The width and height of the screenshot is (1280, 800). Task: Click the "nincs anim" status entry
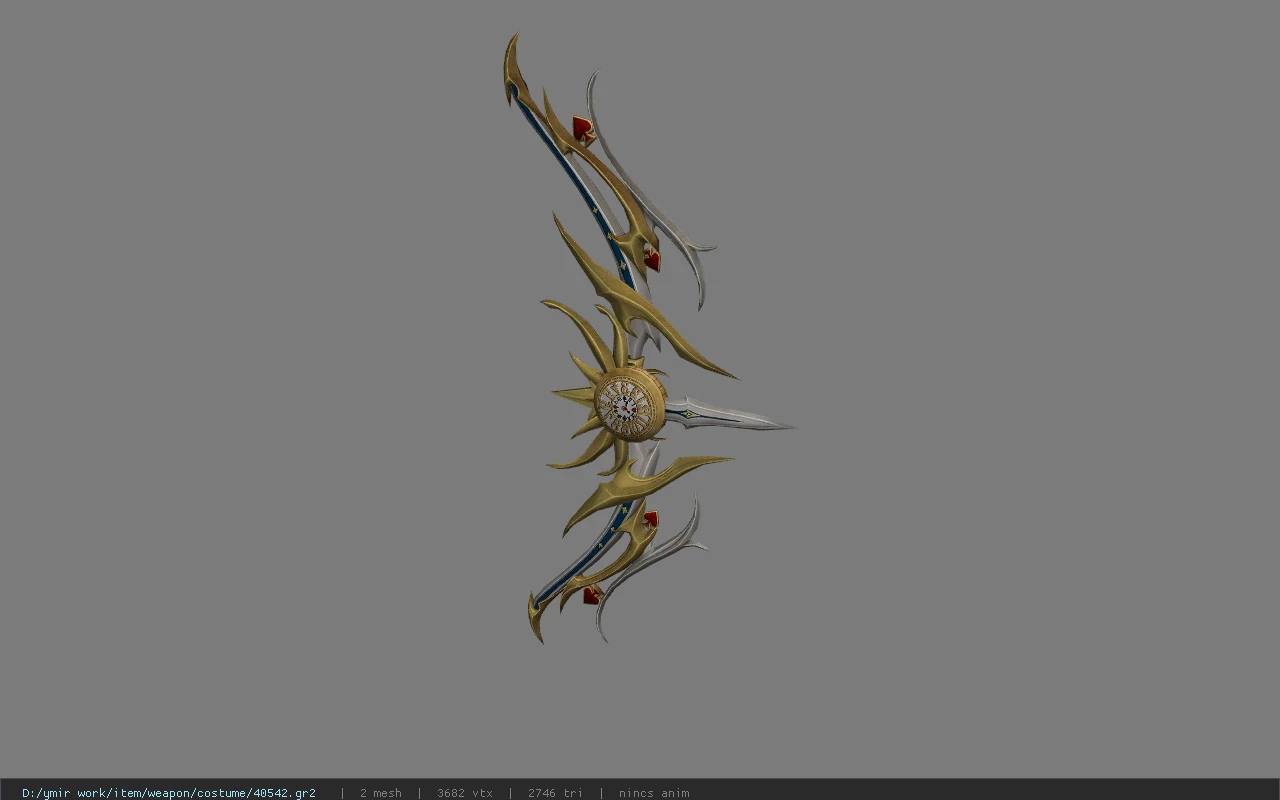[x=654, y=793]
